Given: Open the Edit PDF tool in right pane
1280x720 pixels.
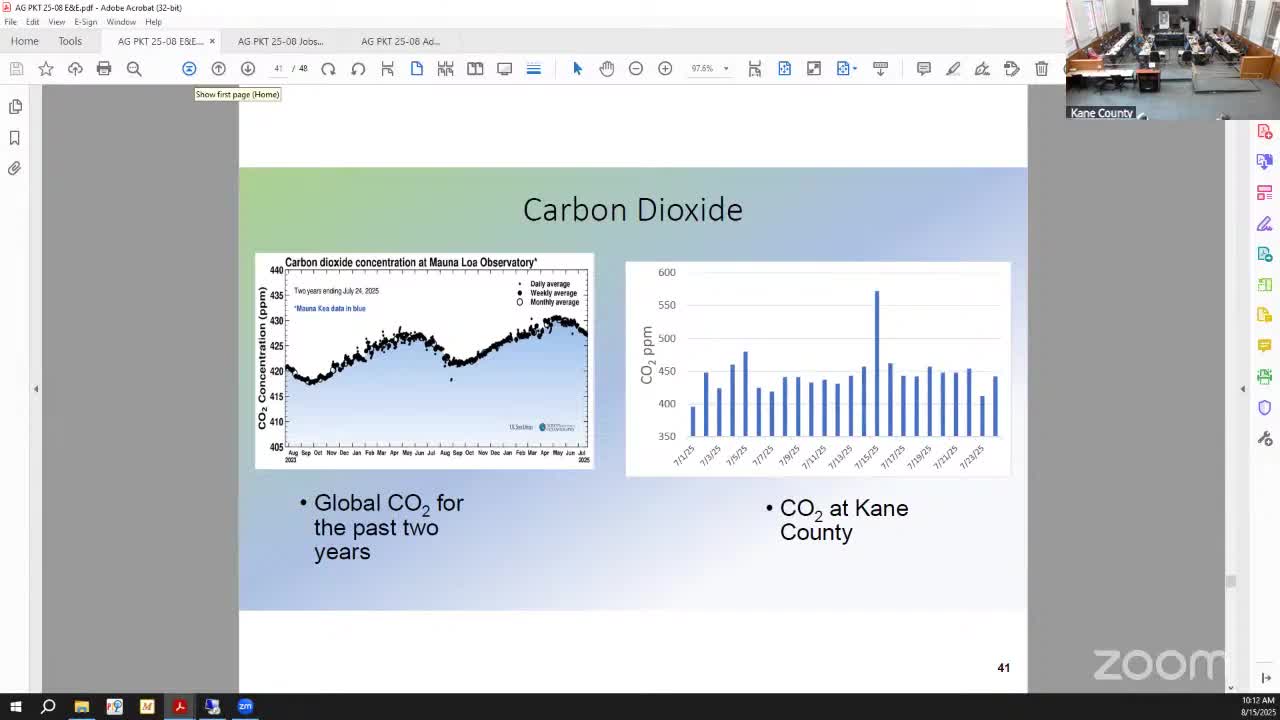Looking at the screenshot, I should tap(1265, 192).
